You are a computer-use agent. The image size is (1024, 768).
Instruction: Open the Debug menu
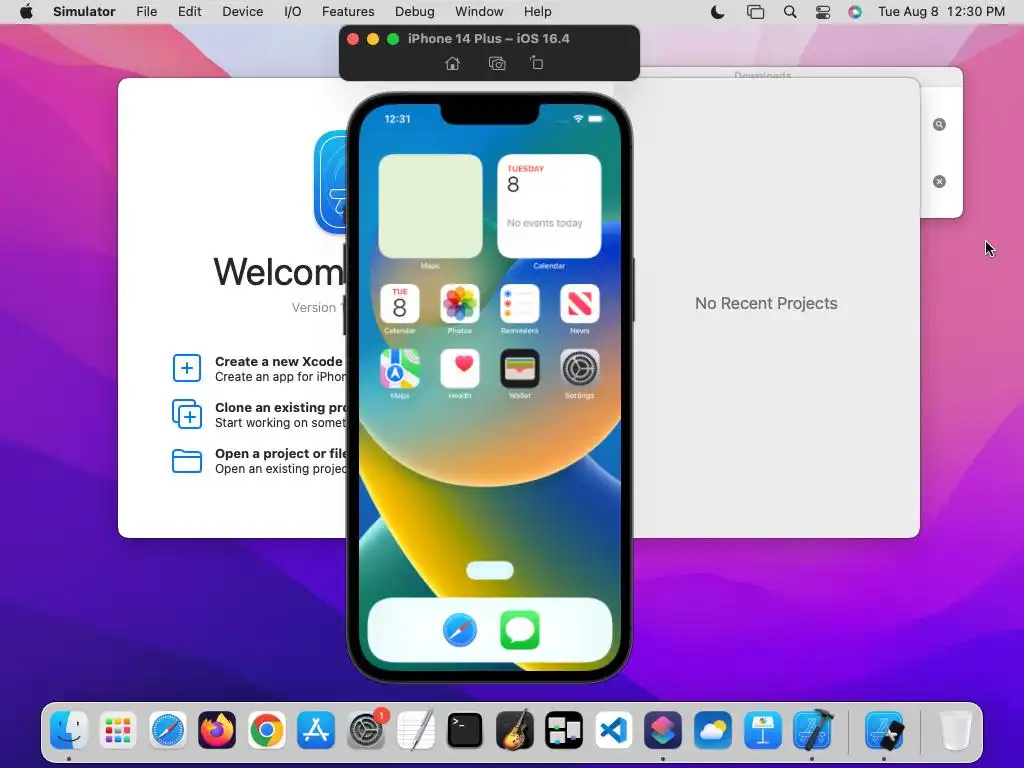(415, 12)
